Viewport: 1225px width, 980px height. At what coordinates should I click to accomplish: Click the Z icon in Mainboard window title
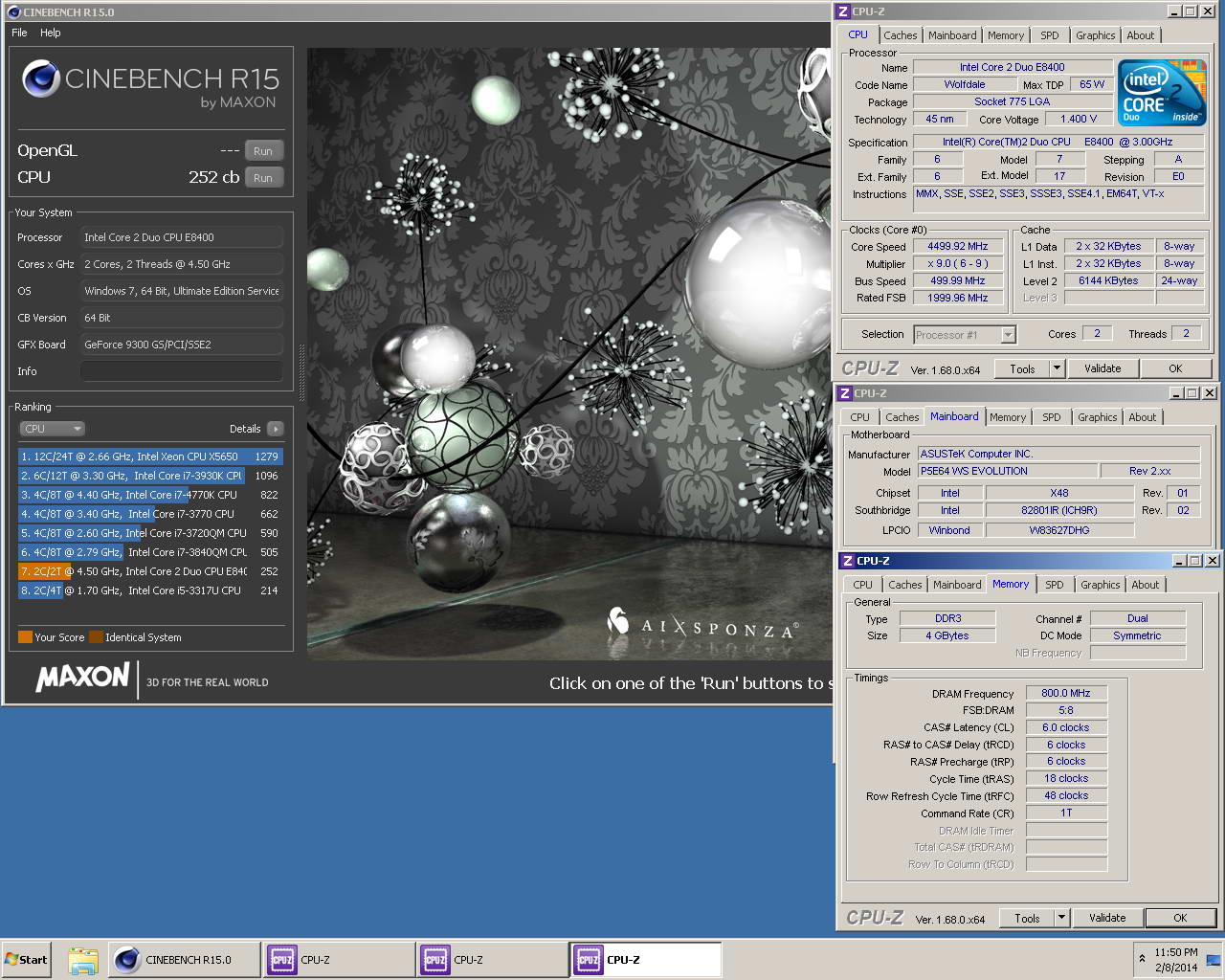tap(845, 393)
